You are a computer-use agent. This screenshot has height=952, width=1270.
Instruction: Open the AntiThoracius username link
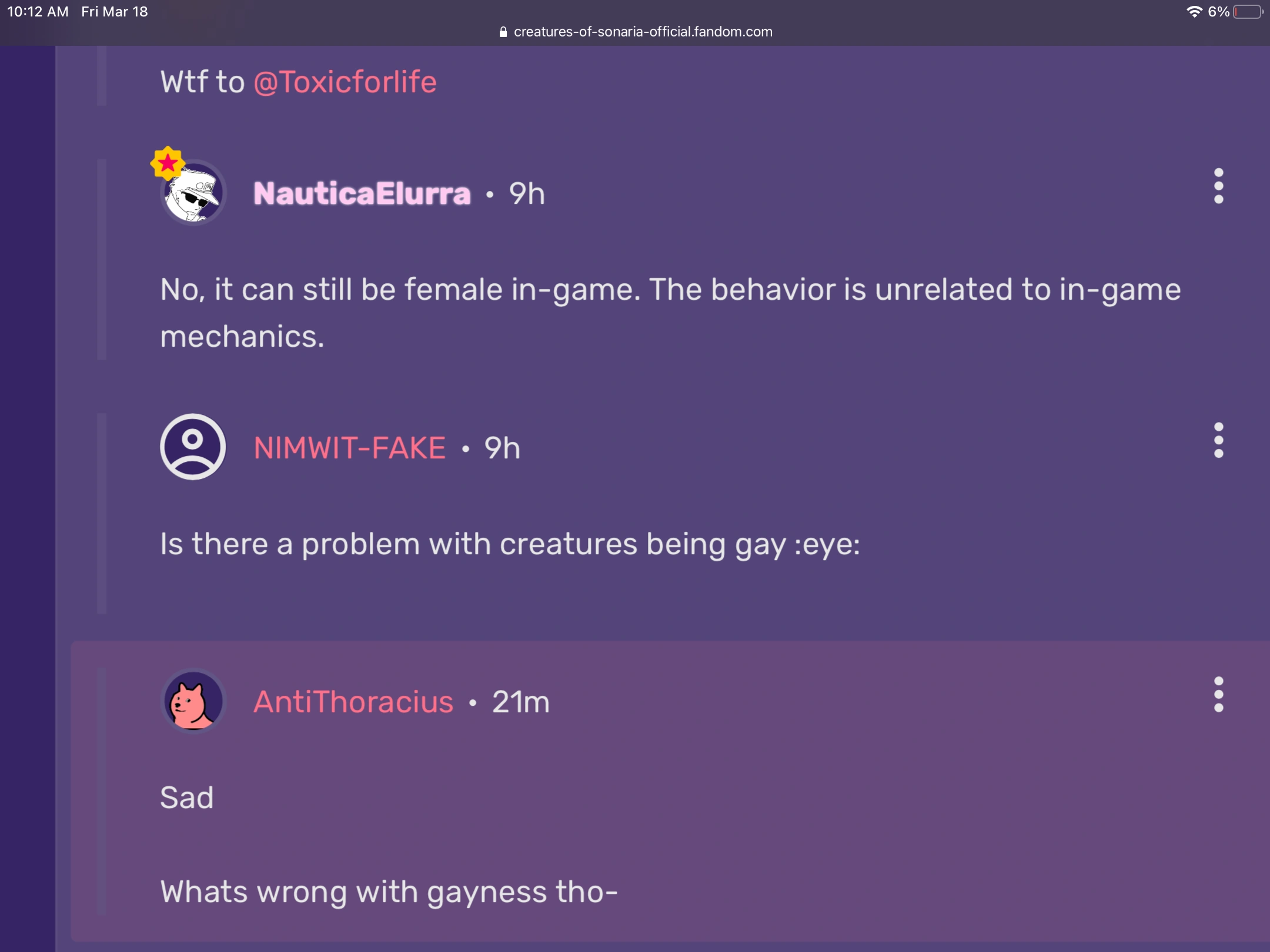(x=353, y=702)
